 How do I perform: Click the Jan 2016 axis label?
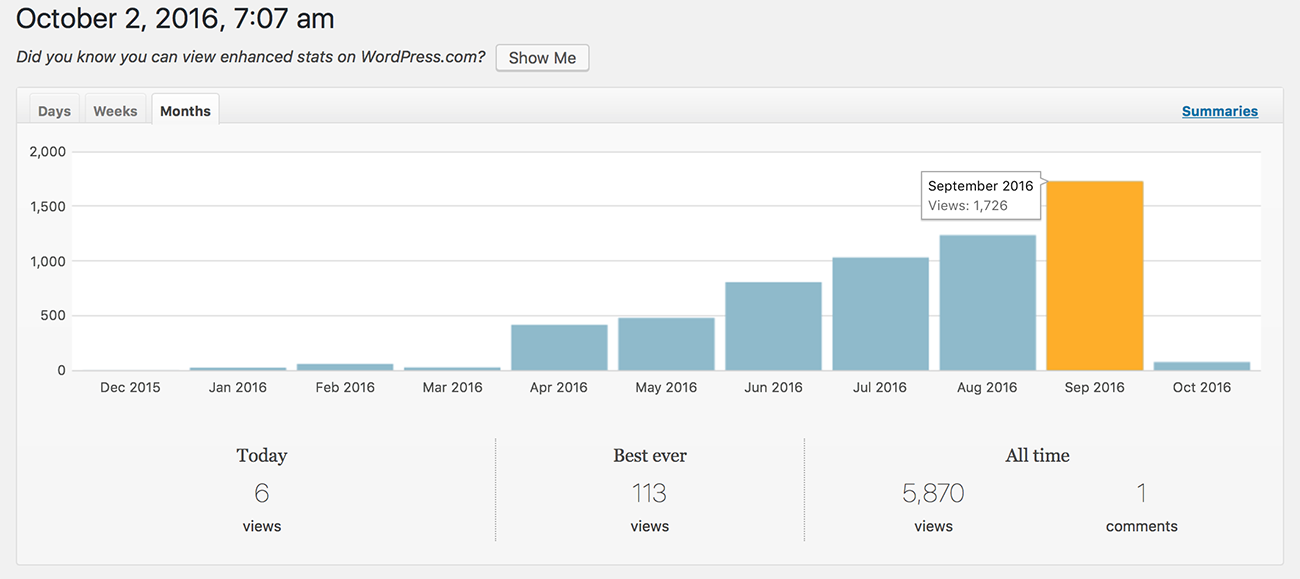pos(238,388)
